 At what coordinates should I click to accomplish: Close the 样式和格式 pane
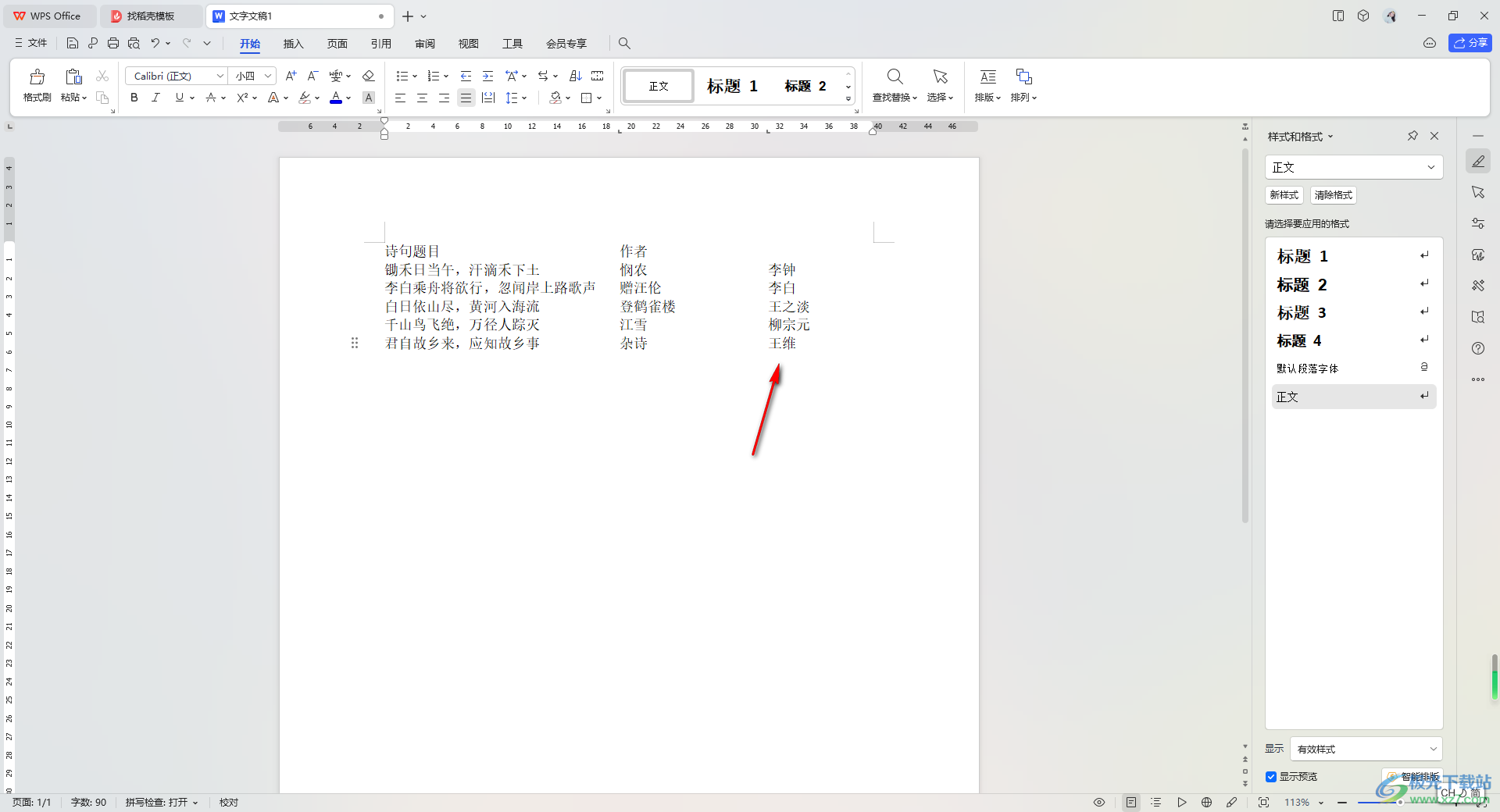click(1434, 136)
